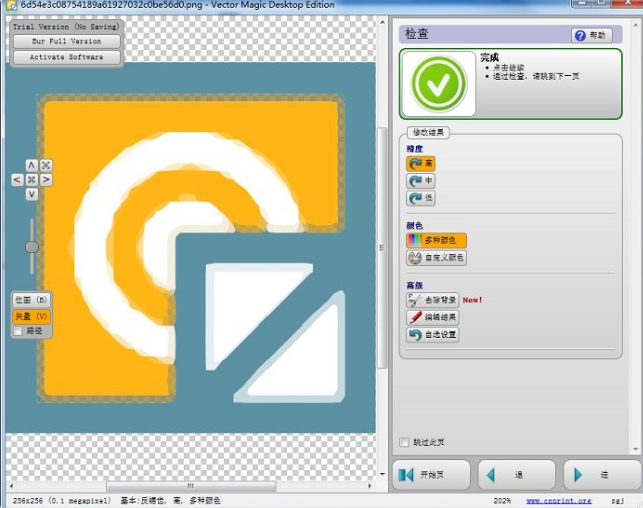Choose 自定义颜色 custom palette
The width and height of the screenshot is (643, 508).
(436, 257)
